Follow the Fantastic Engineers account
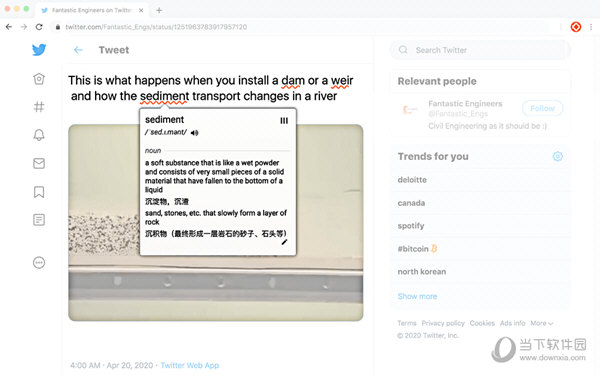 [x=542, y=108]
